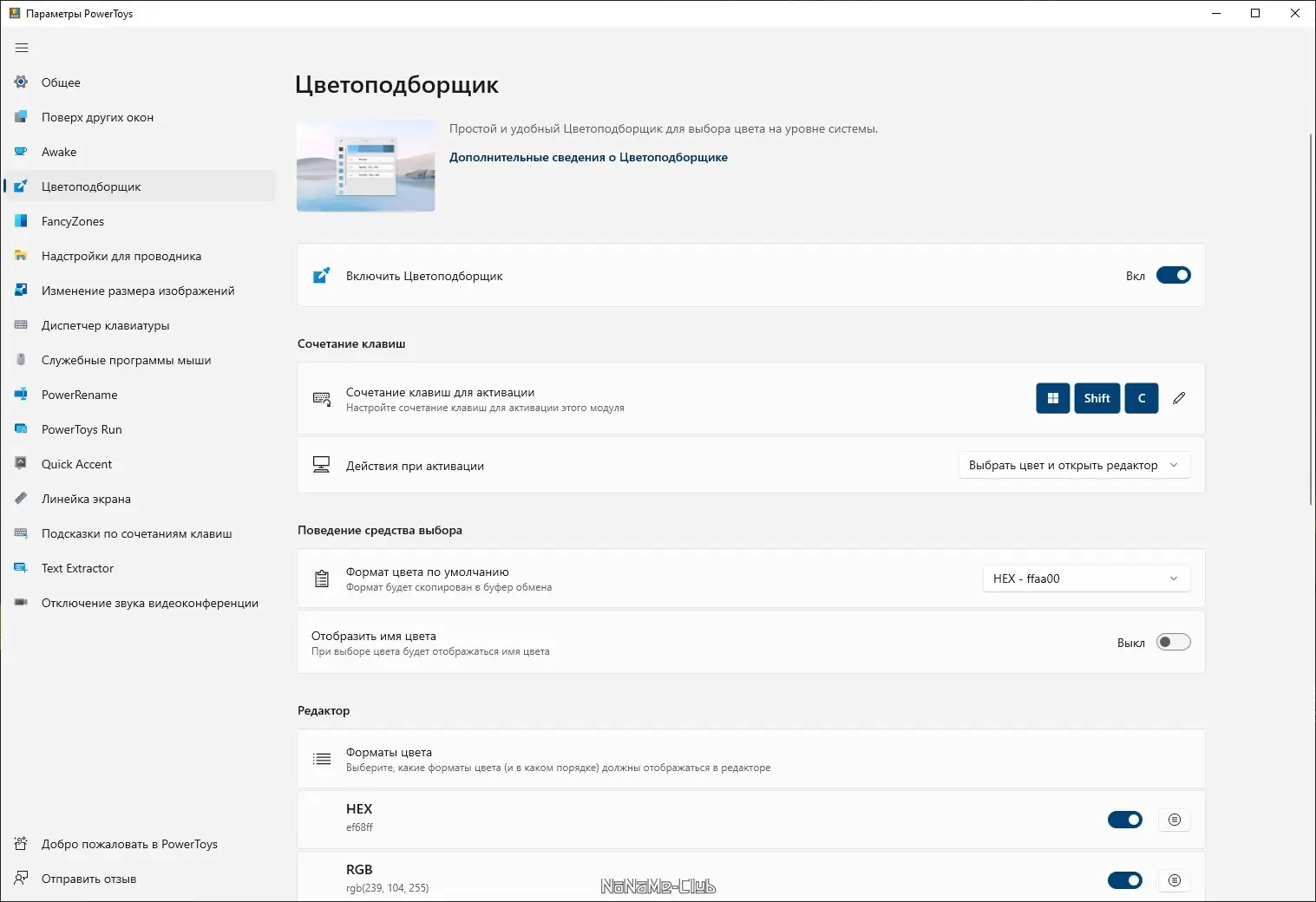This screenshot has height=902, width=1316.
Task: Click the Text Extractor sidebar icon
Action: click(x=21, y=568)
